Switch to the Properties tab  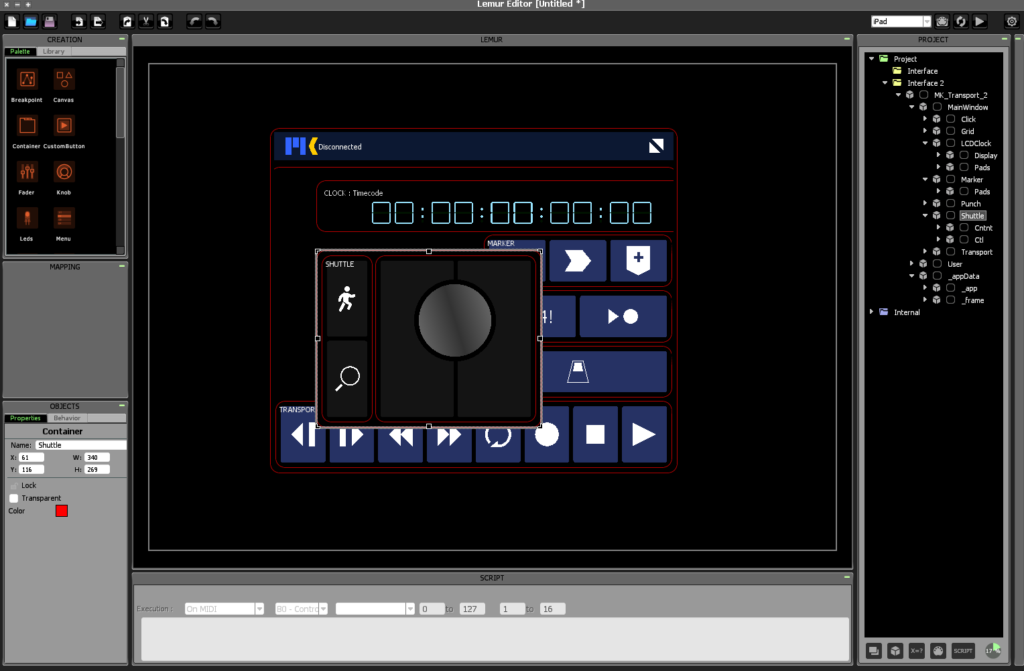[x=25, y=418]
